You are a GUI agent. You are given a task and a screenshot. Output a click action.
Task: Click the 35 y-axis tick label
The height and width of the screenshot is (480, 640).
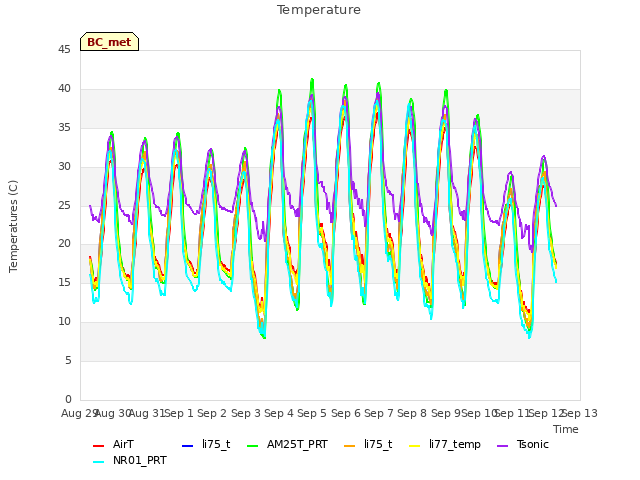coord(64,127)
